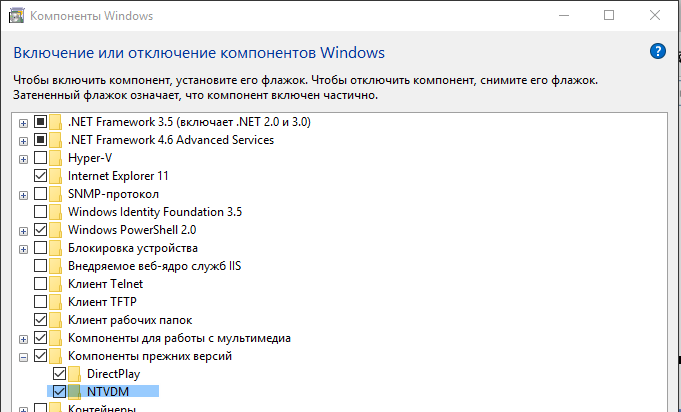Click the NTVDM folder icon

[x=75, y=392]
